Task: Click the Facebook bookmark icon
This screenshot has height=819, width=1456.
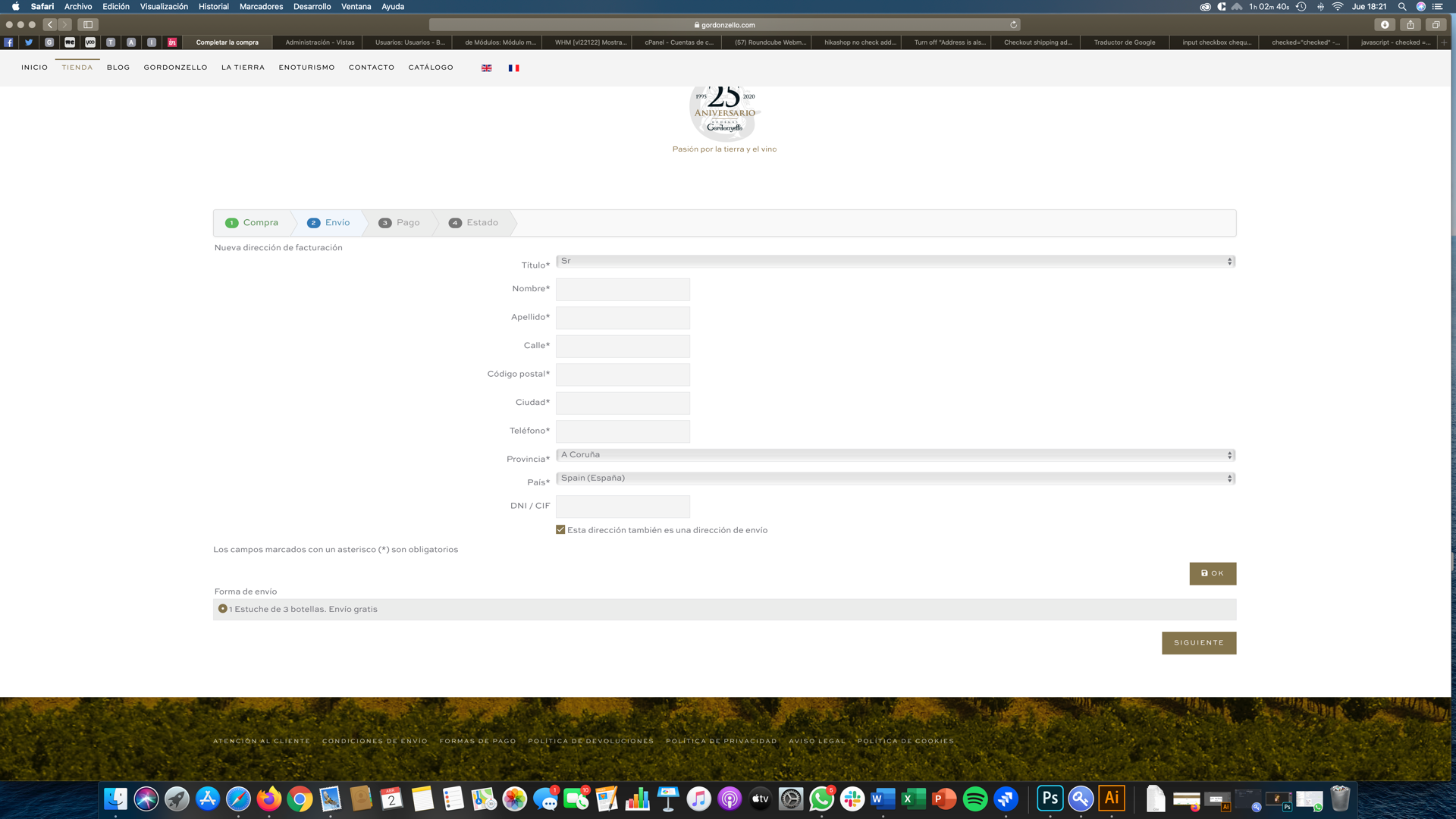Action: pyautogui.click(x=8, y=42)
